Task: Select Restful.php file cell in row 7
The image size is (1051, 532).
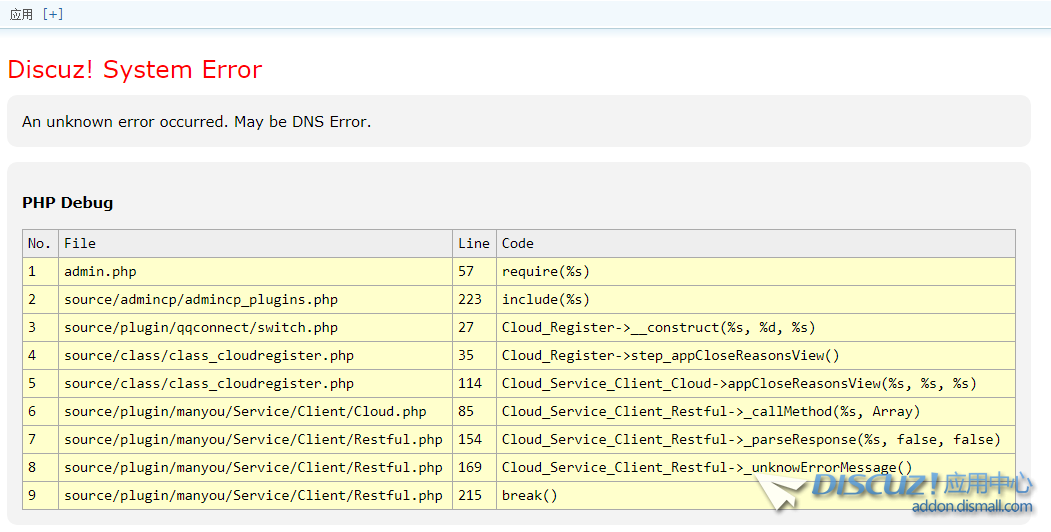Action: 255,440
